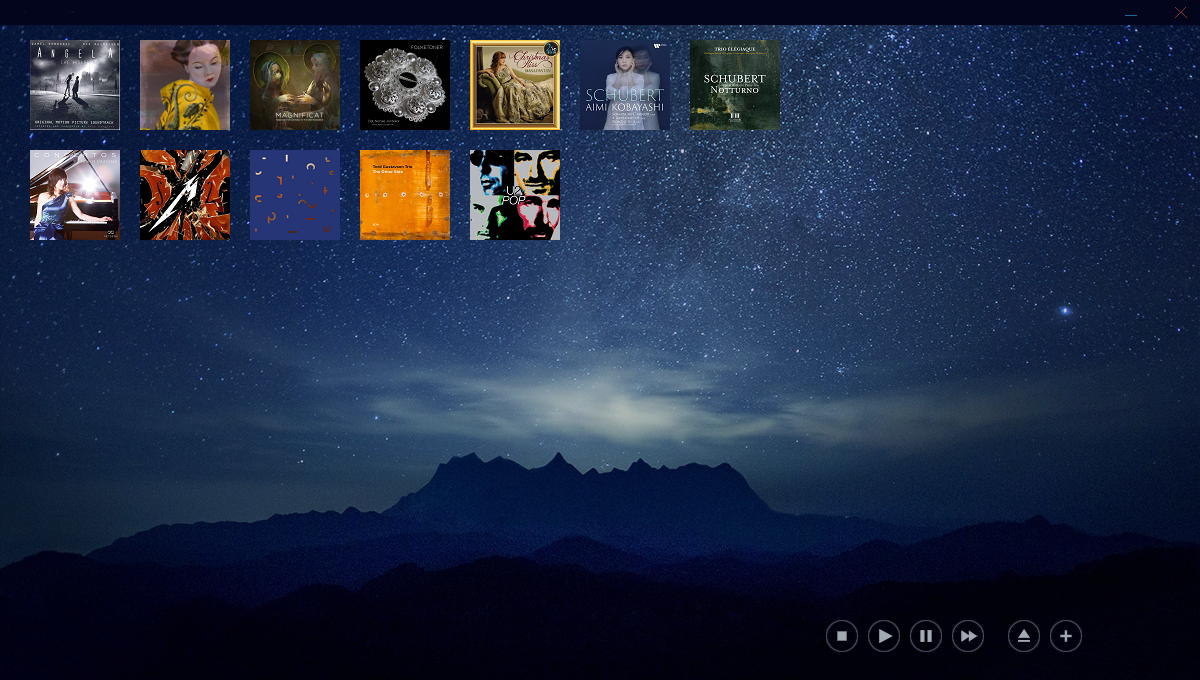The height and width of the screenshot is (680, 1200).
Task: Skip forward with the fast-forward button
Action: [x=968, y=636]
